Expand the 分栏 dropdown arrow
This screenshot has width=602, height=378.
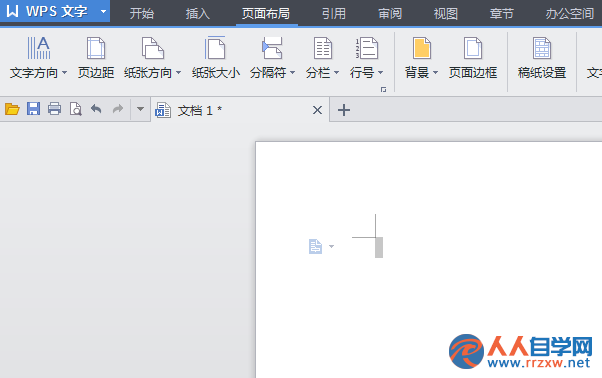337,72
